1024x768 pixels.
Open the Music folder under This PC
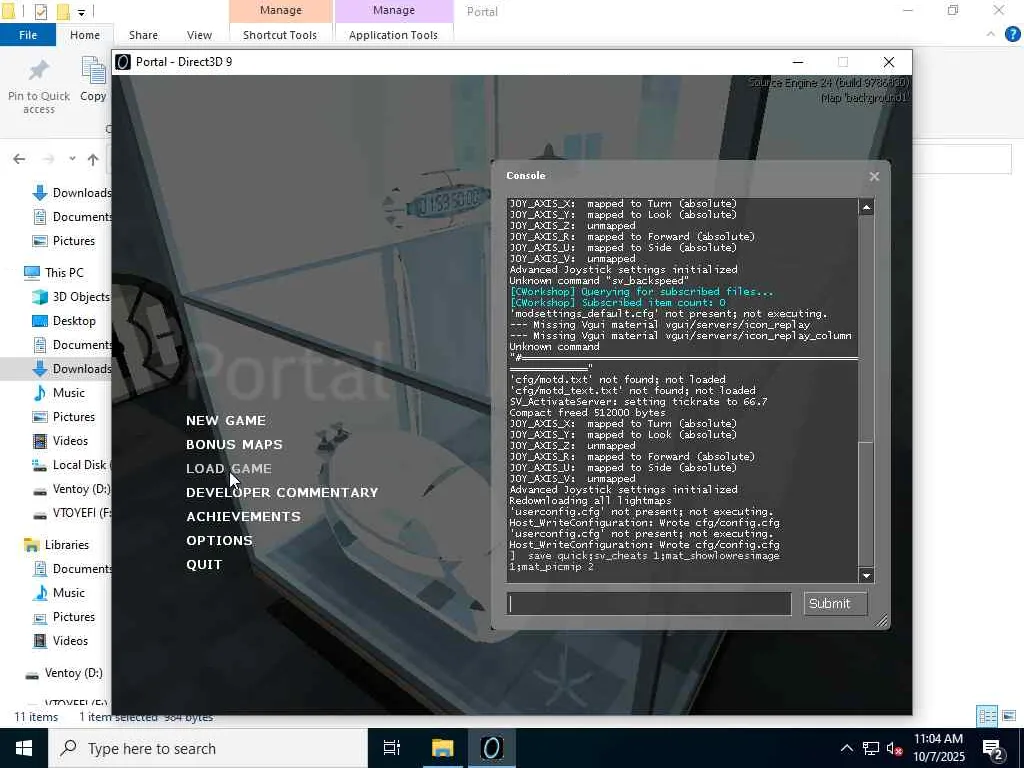[x=59, y=393]
